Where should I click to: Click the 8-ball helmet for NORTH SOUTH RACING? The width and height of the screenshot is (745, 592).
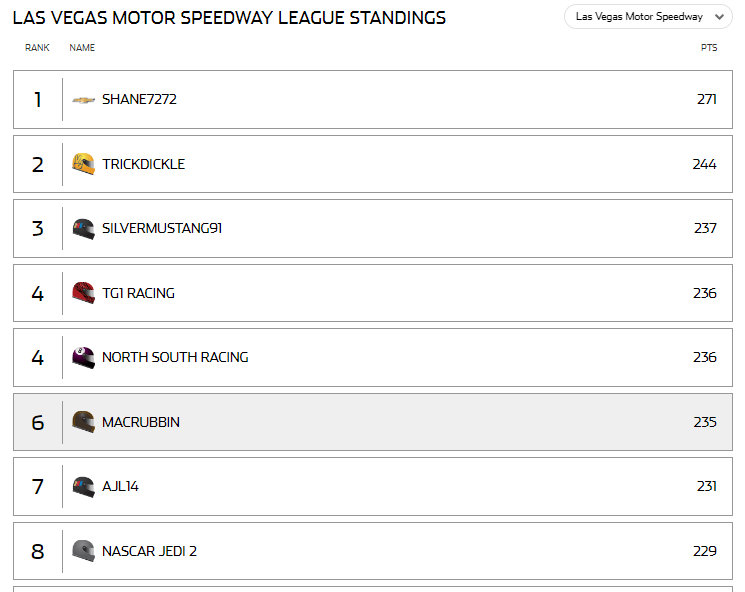click(x=84, y=357)
